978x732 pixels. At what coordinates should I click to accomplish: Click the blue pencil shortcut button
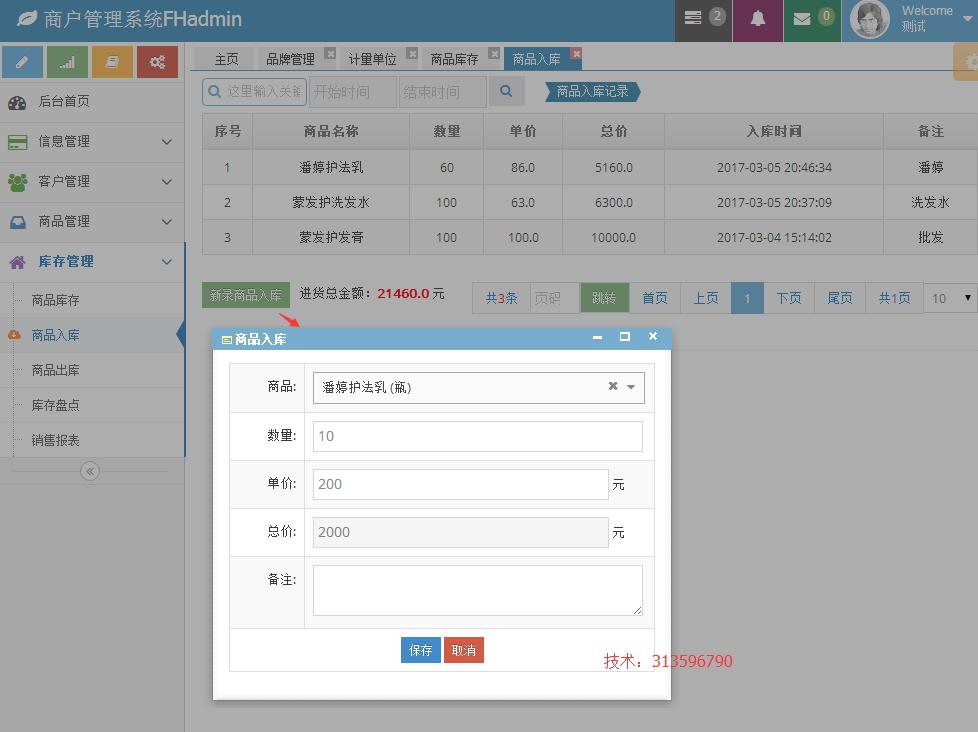coord(22,62)
